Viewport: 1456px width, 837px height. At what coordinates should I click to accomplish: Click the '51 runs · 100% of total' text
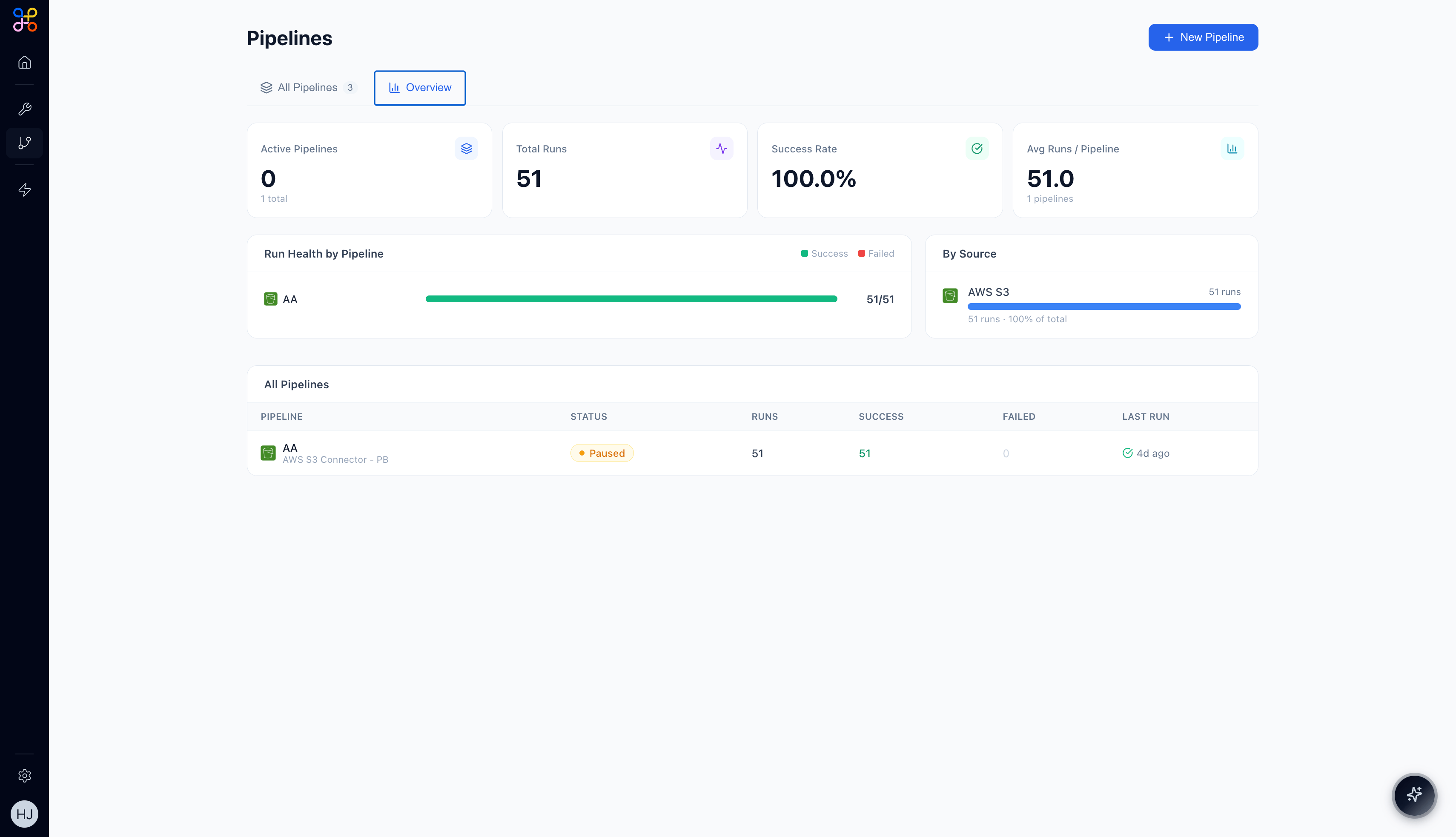tap(1017, 319)
